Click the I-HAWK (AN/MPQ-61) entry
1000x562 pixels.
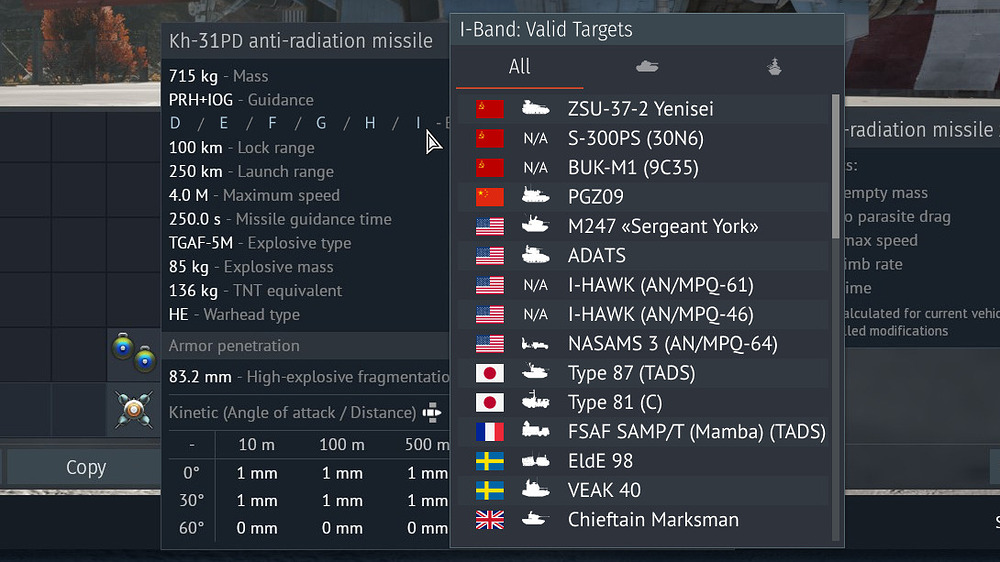[643, 285]
